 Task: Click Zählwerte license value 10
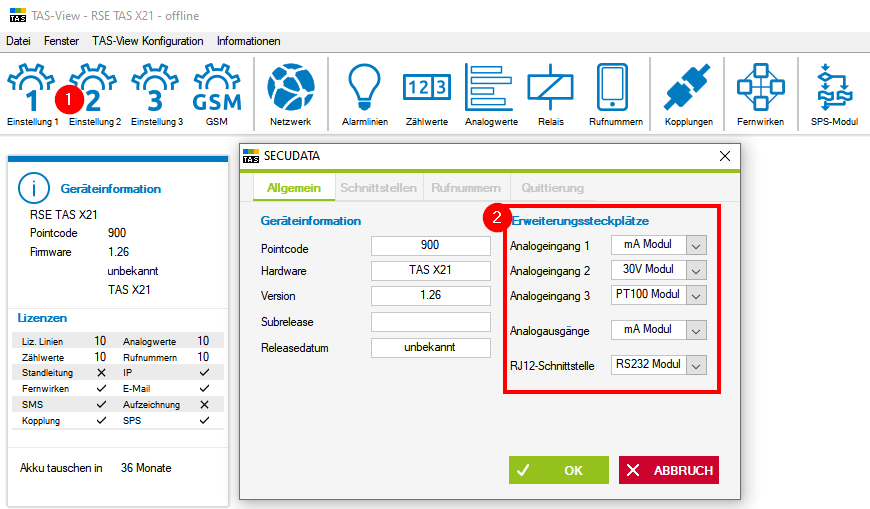pos(100,357)
